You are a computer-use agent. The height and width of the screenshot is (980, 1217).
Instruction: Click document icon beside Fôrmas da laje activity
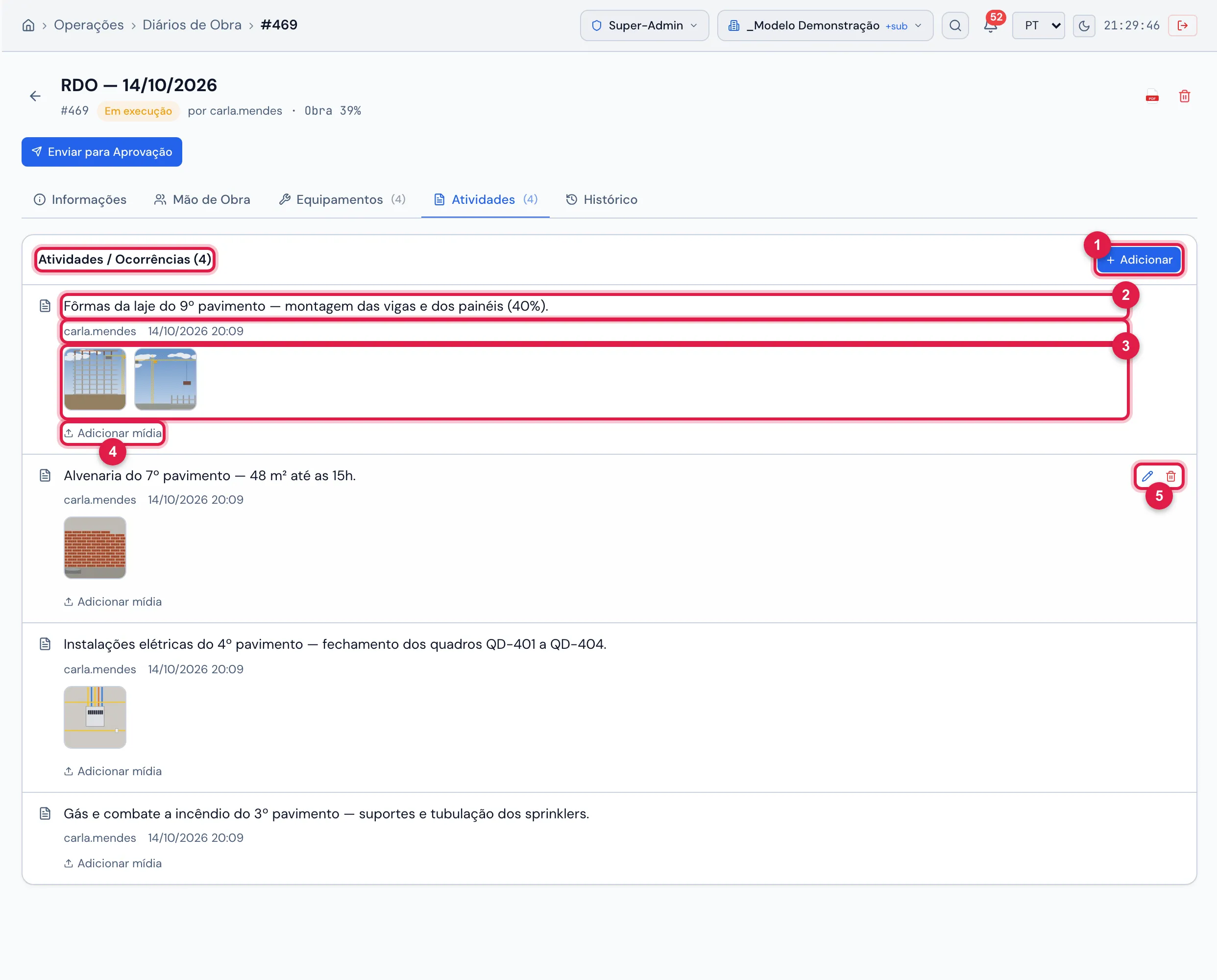coord(45,306)
